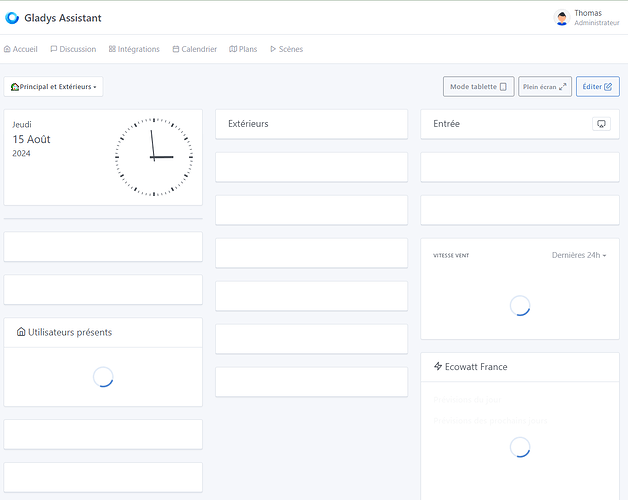
Task: Click the house icon beside Utilisateurs présents
Action: click(x=21, y=332)
